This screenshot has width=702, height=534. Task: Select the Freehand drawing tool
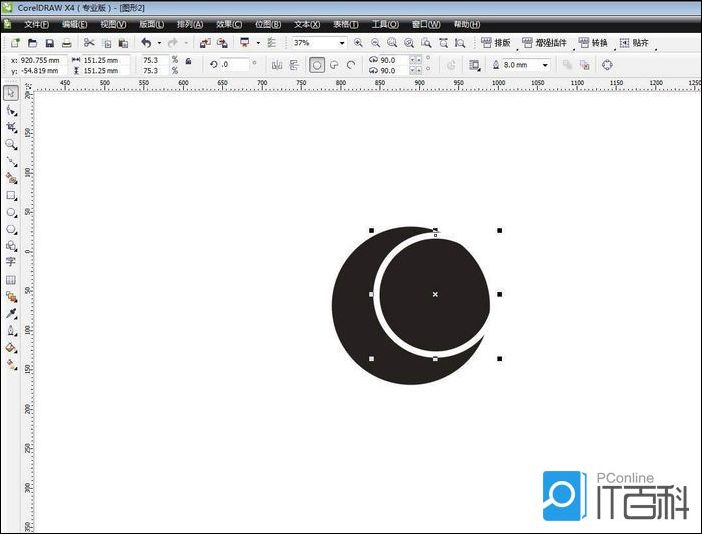pyautogui.click(x=11, y=161)
